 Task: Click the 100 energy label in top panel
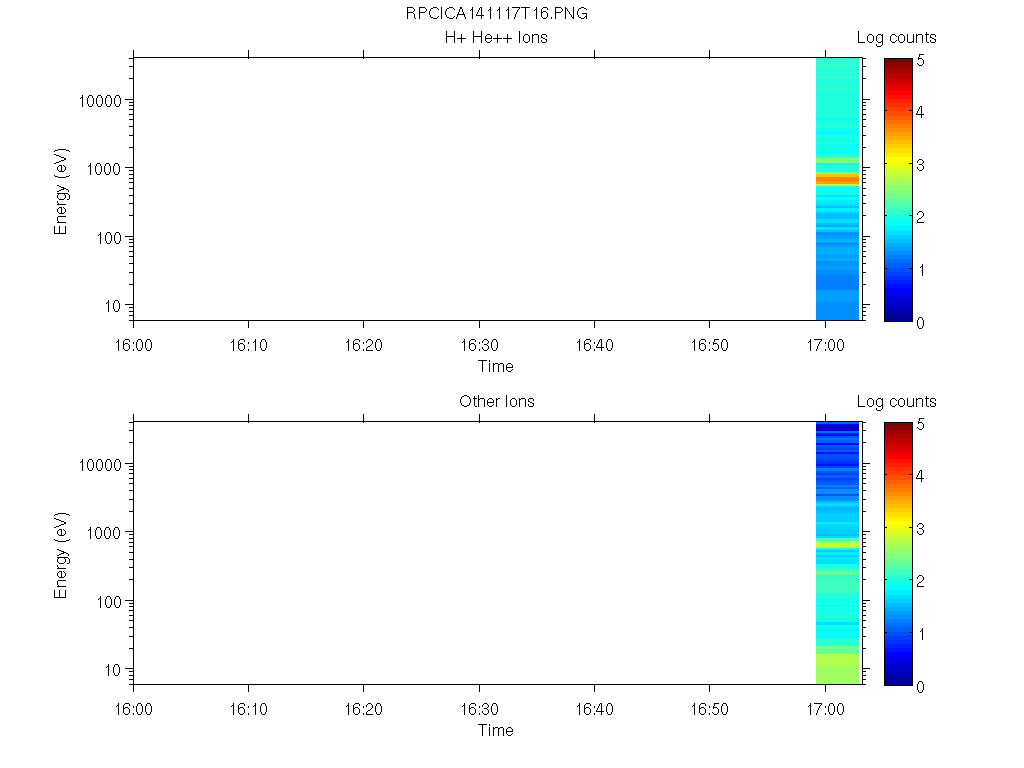tap(109, 238)
